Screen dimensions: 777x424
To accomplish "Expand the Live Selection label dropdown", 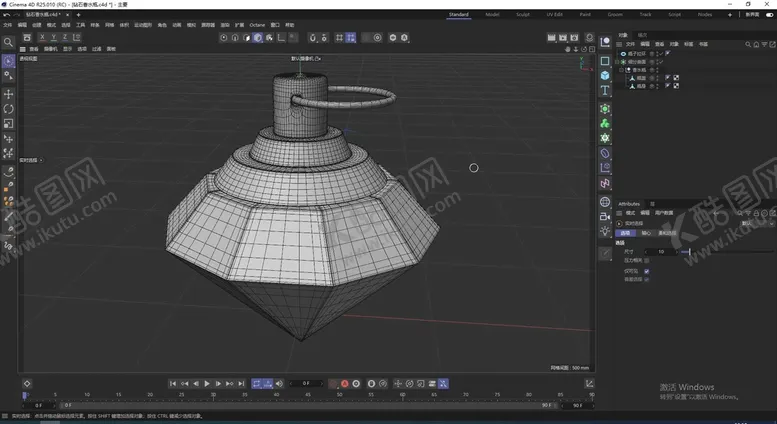I will coord(41,160).
